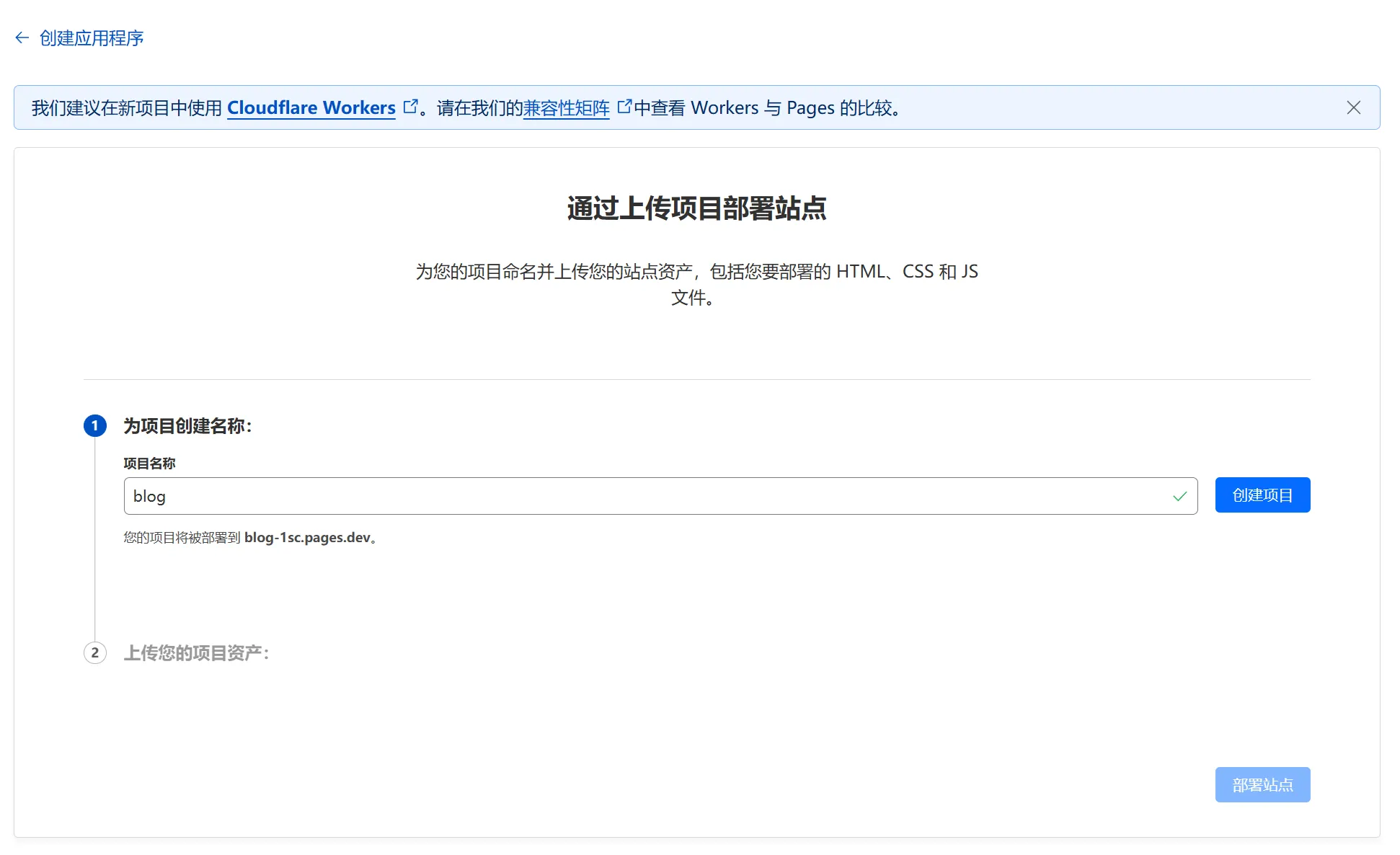Click the back arrow icon
Viewport: 1400px width, 855px height.
point(22,38)
